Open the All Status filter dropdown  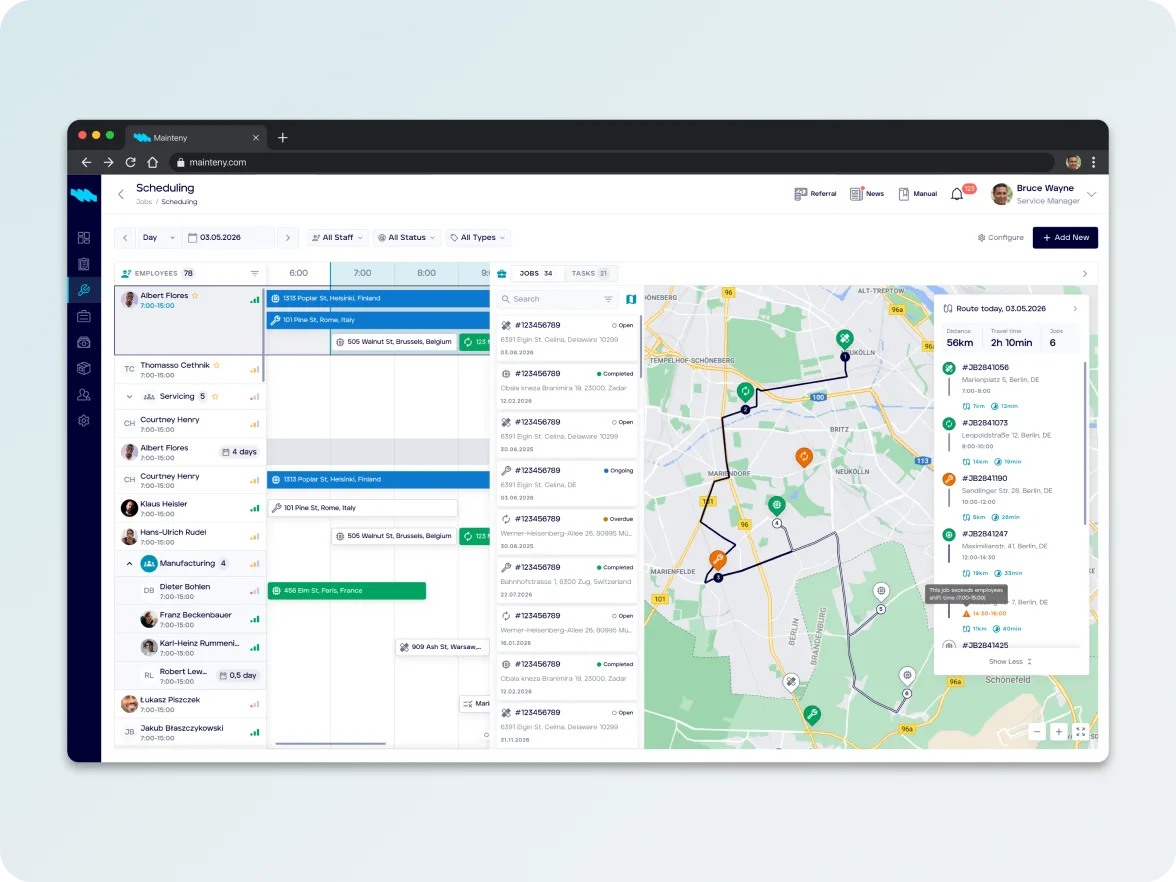point(406,238)
